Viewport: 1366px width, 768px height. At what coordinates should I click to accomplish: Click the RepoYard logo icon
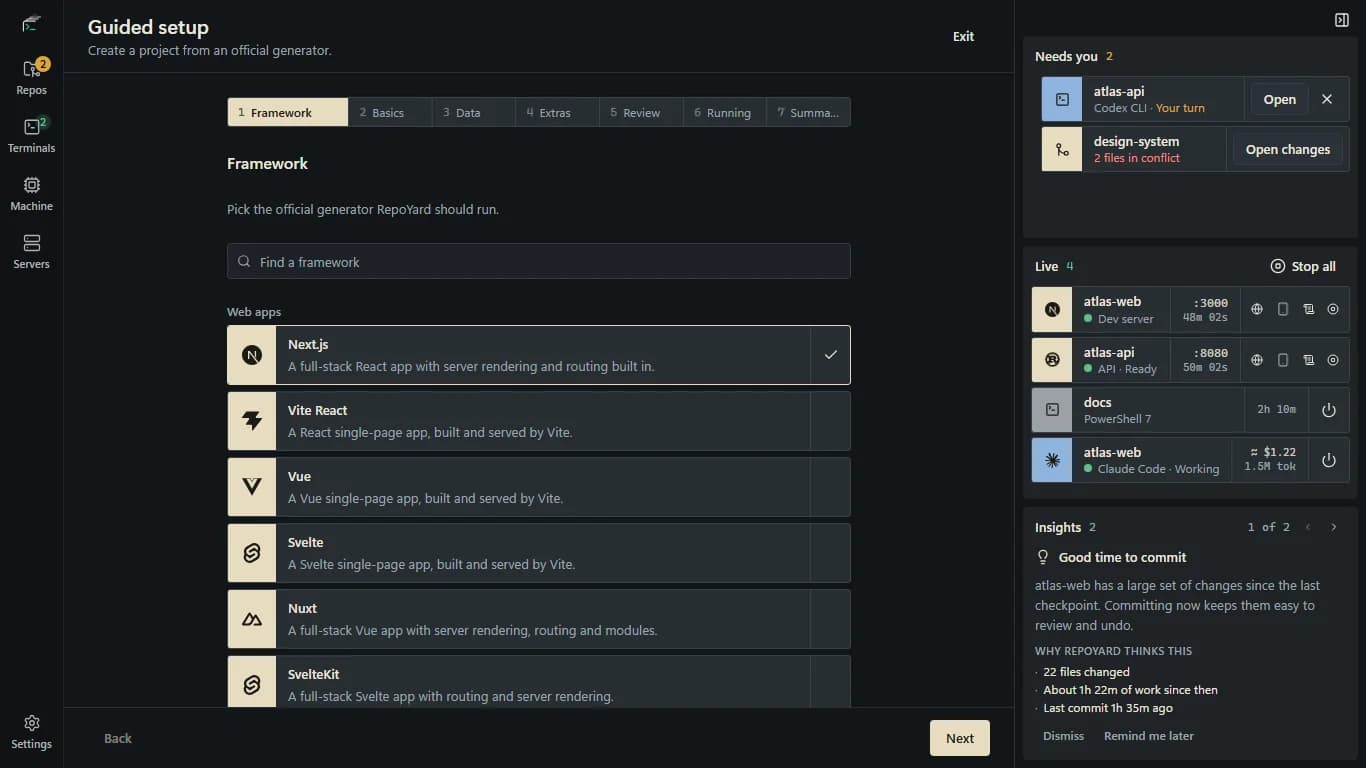(x=31, y=22)
